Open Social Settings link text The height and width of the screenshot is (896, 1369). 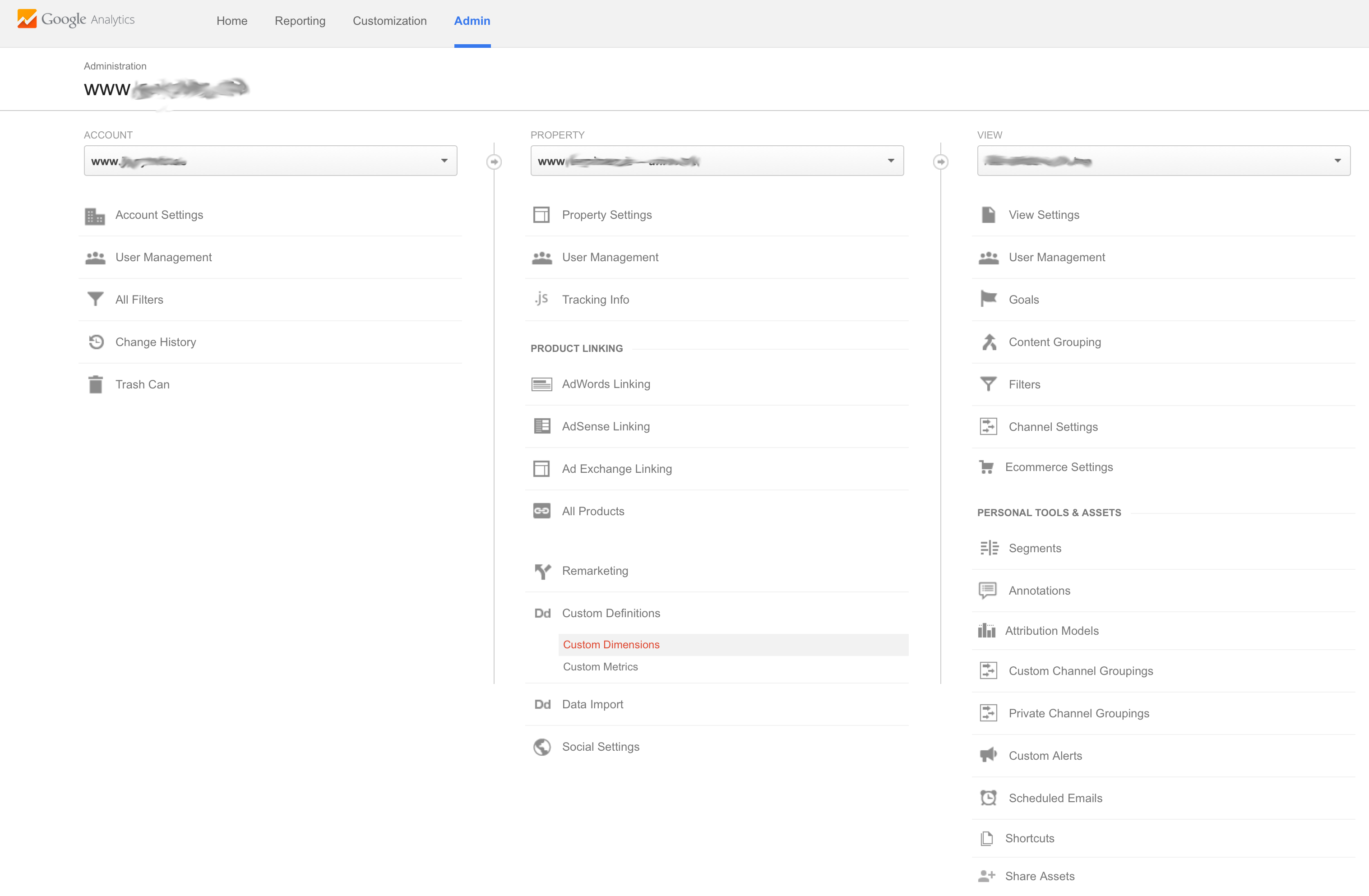601,747
